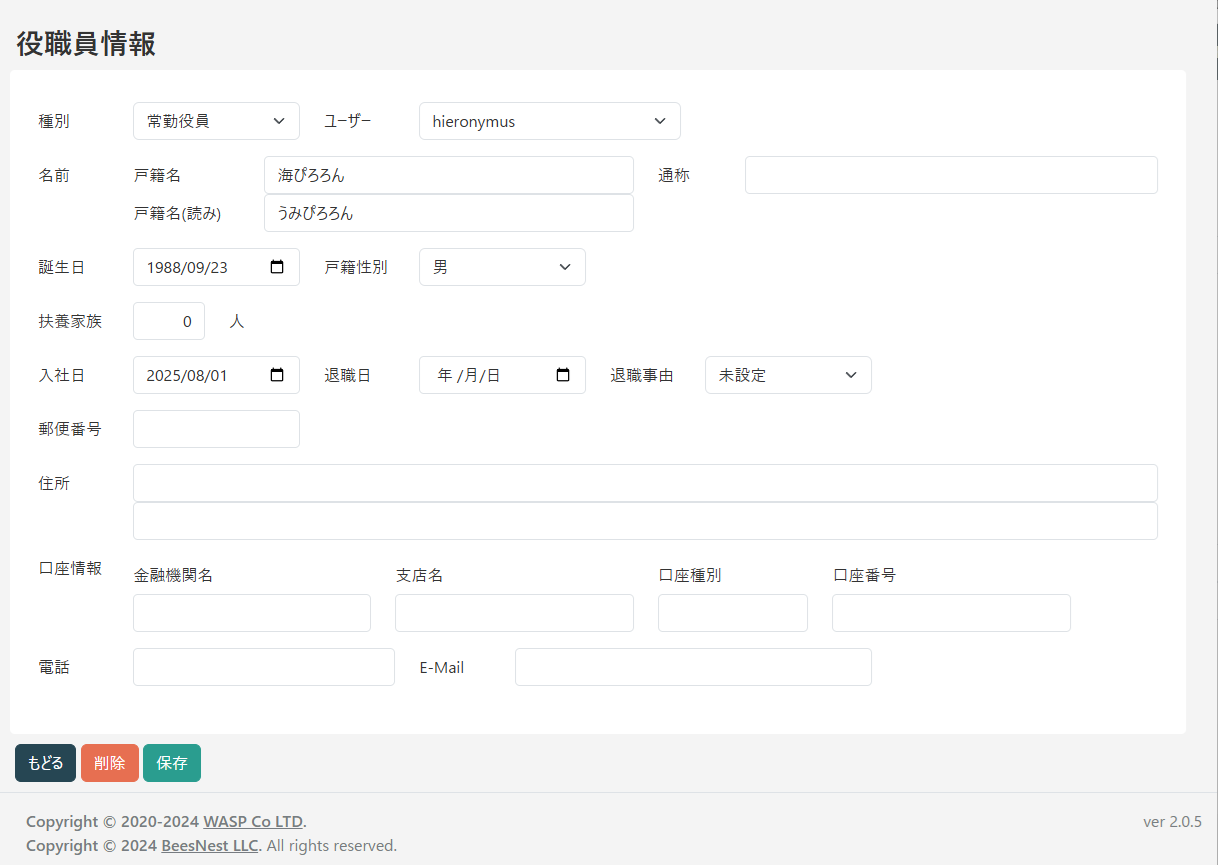Click the もどる button

(x=45, y=763)
